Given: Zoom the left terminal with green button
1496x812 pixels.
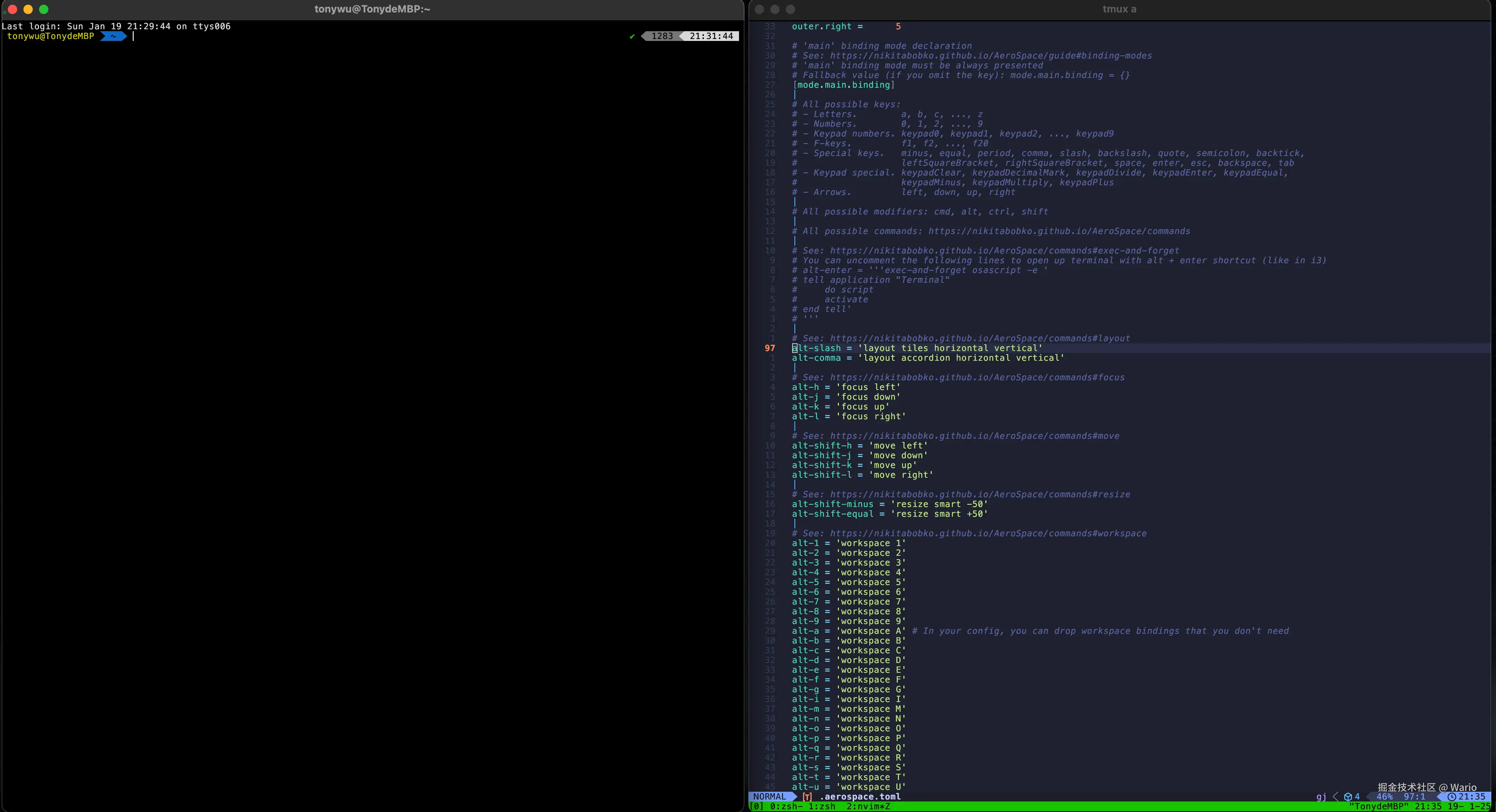Looking at the screenshot, I should (44, 9).
